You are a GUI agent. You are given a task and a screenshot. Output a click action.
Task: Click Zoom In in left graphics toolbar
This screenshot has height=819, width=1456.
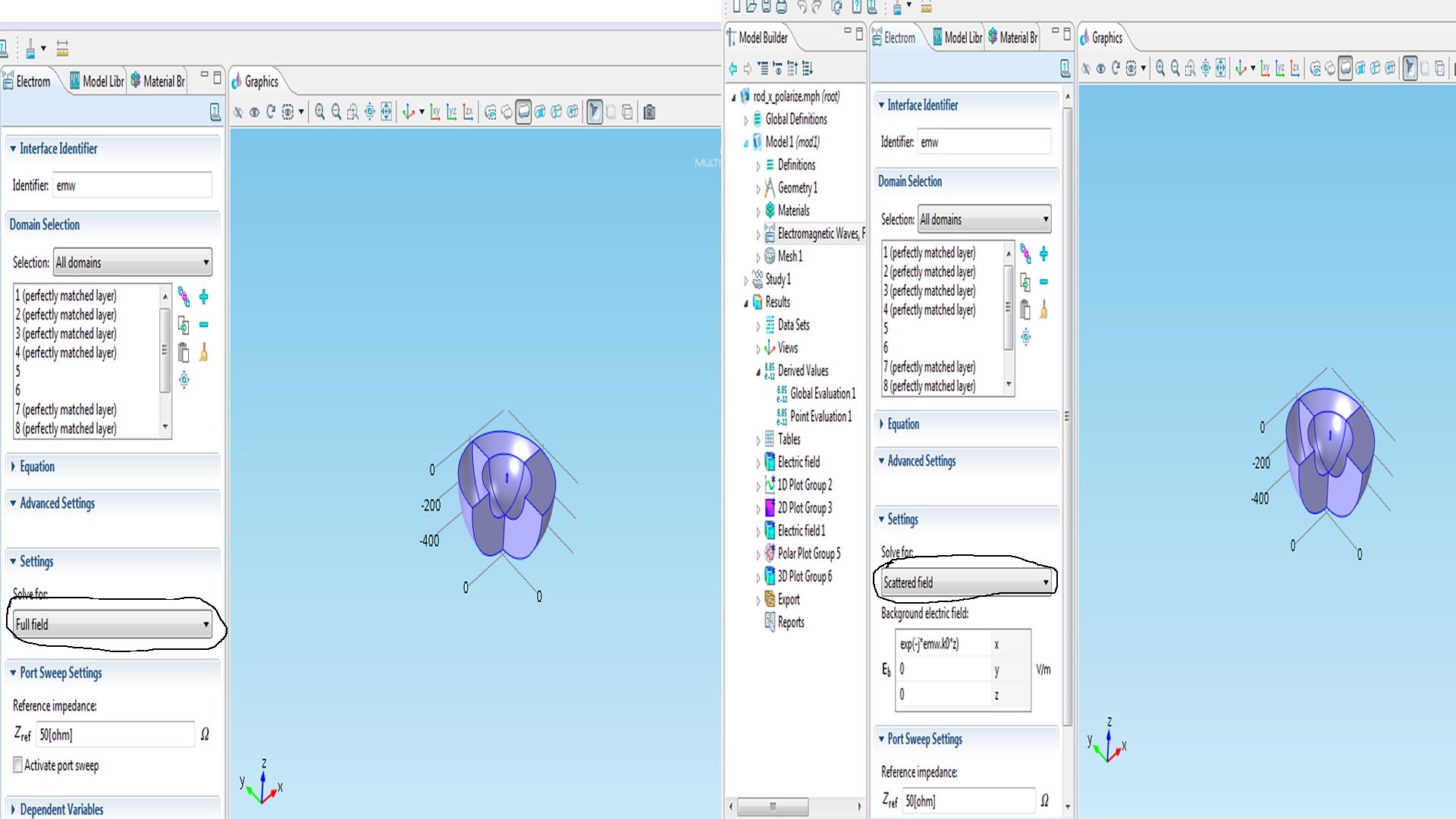[320, 112]
